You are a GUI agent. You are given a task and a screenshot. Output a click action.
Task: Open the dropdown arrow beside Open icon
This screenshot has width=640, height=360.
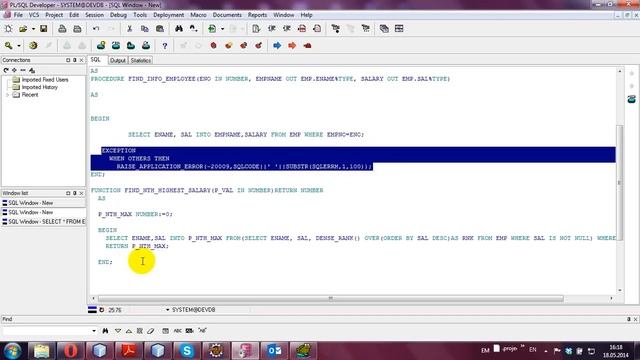coord(33,29)
